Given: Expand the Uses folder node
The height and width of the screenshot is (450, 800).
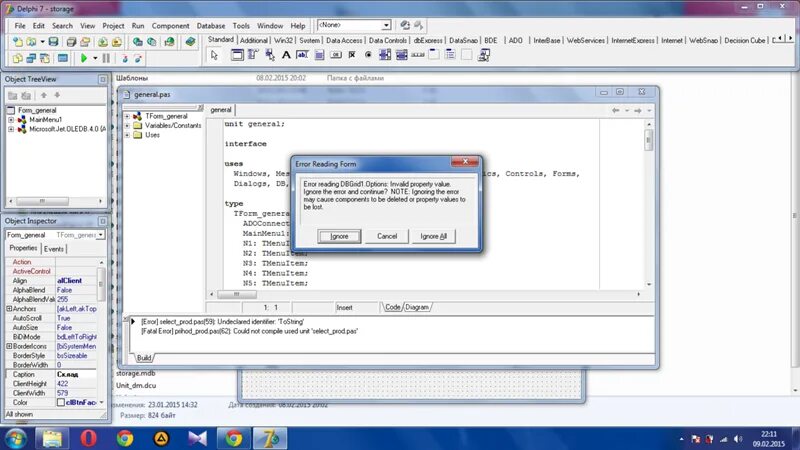Looking at the screenshot, I should 127,135.
